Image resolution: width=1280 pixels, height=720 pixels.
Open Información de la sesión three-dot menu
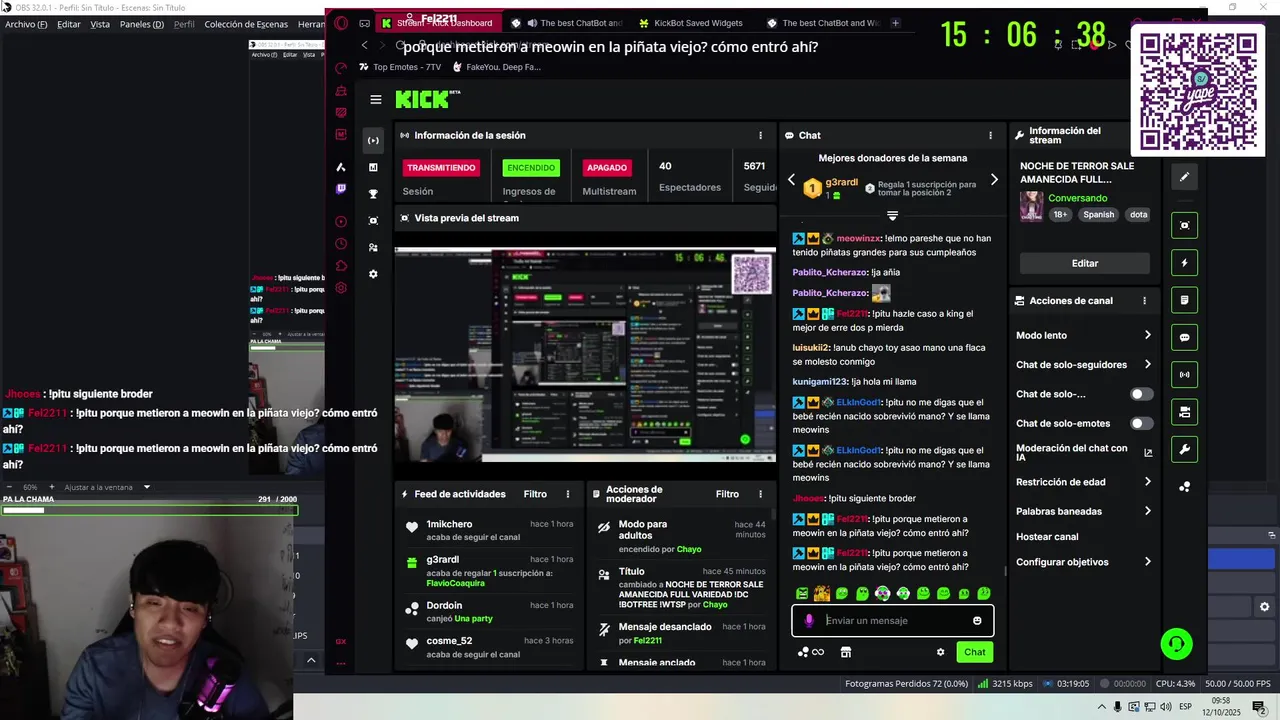(760, 135)
